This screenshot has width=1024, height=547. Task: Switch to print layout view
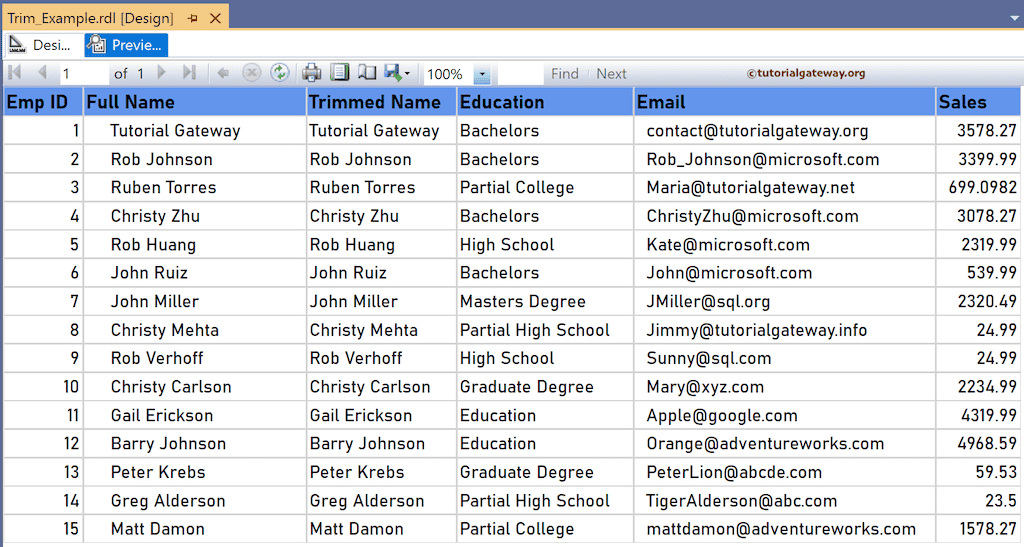point(340,73)
